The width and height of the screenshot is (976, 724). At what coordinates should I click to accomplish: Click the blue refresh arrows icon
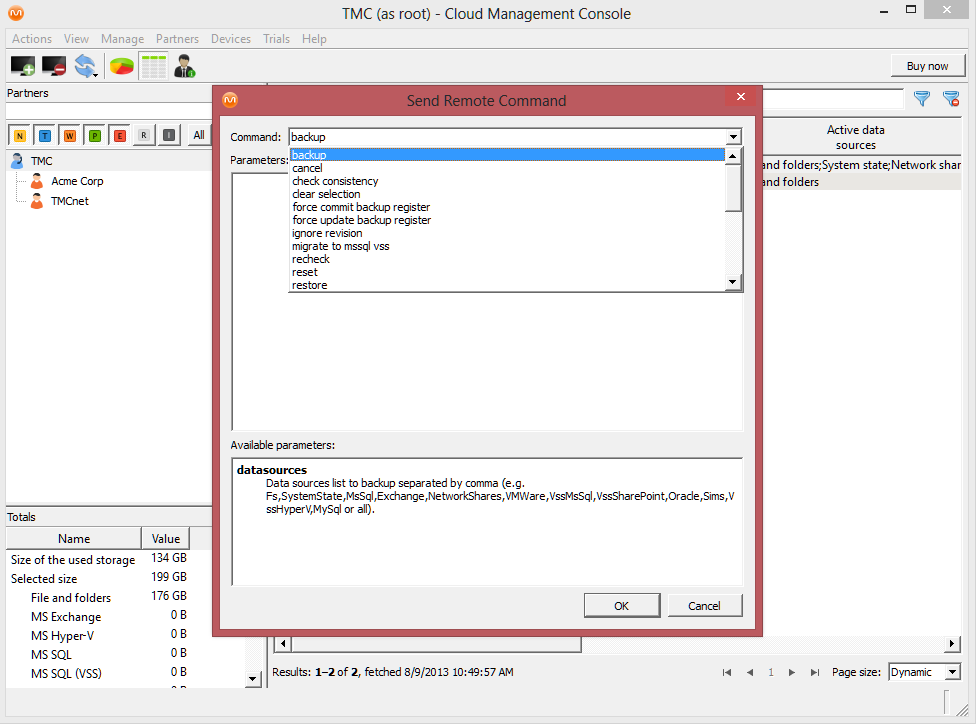[85, 66]
